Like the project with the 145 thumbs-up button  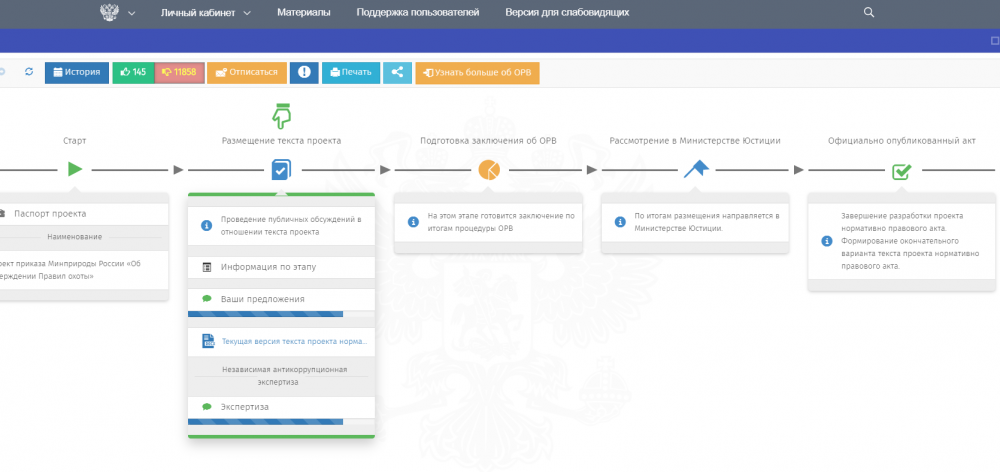click(x=131, y=72)
